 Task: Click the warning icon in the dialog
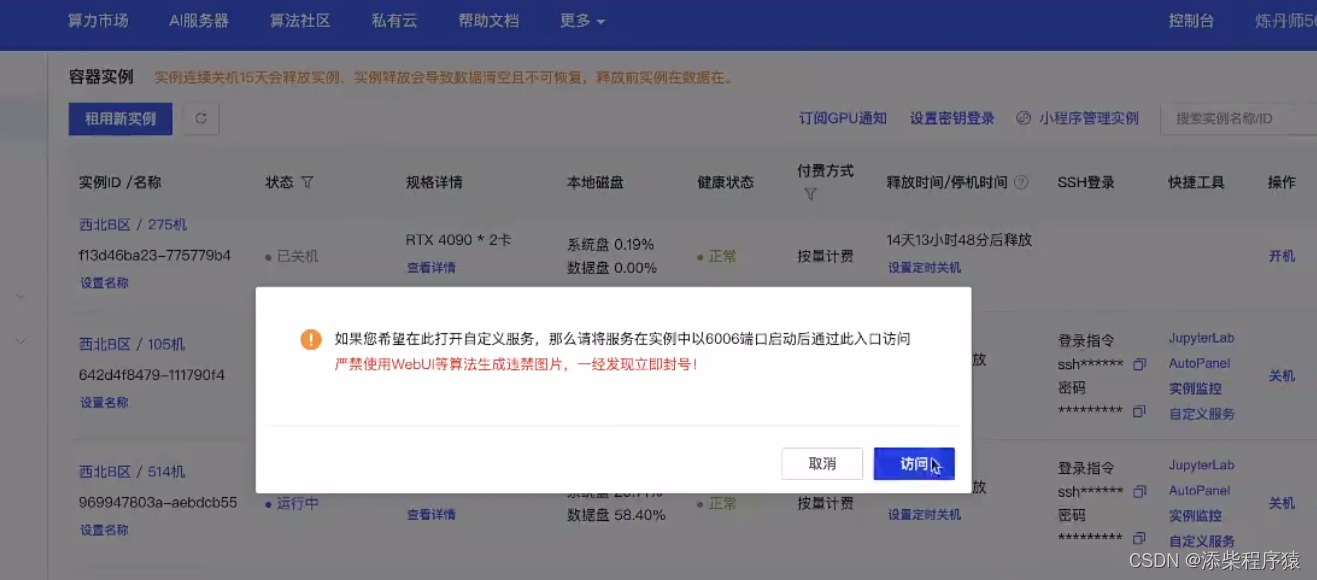313,338
